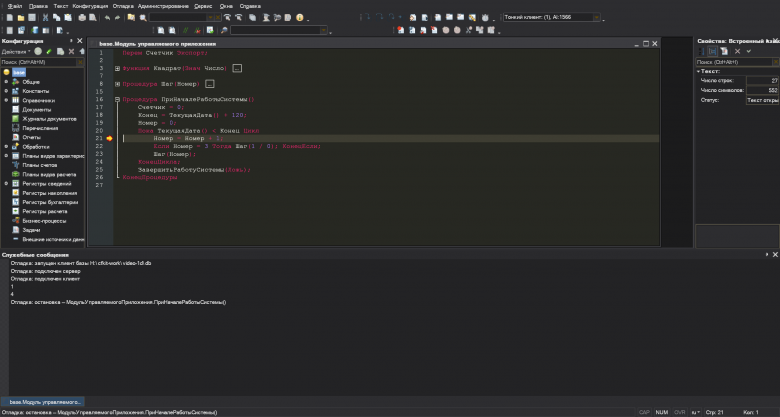Screen dimensions: 780x417
Task: Click the Update database configuration icon
Action: pos(34,30)
